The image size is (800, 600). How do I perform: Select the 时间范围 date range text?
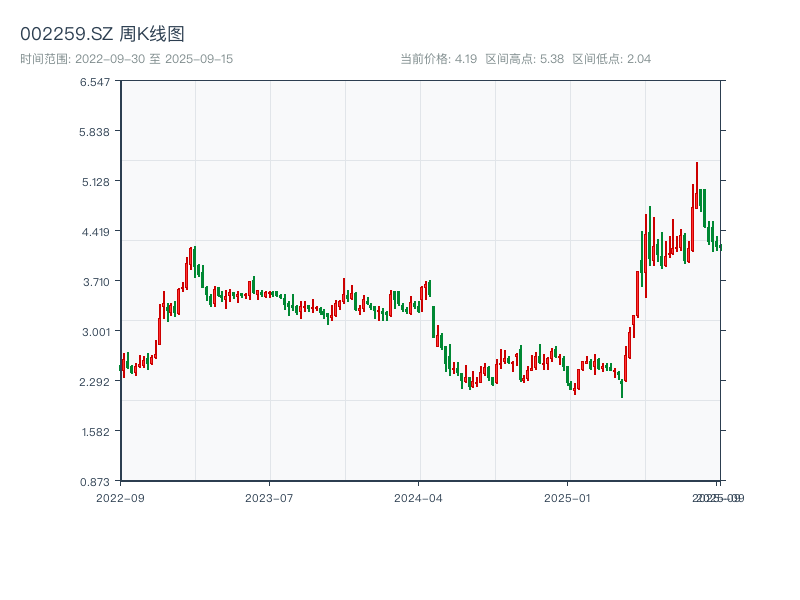click(x=127, y=59)
